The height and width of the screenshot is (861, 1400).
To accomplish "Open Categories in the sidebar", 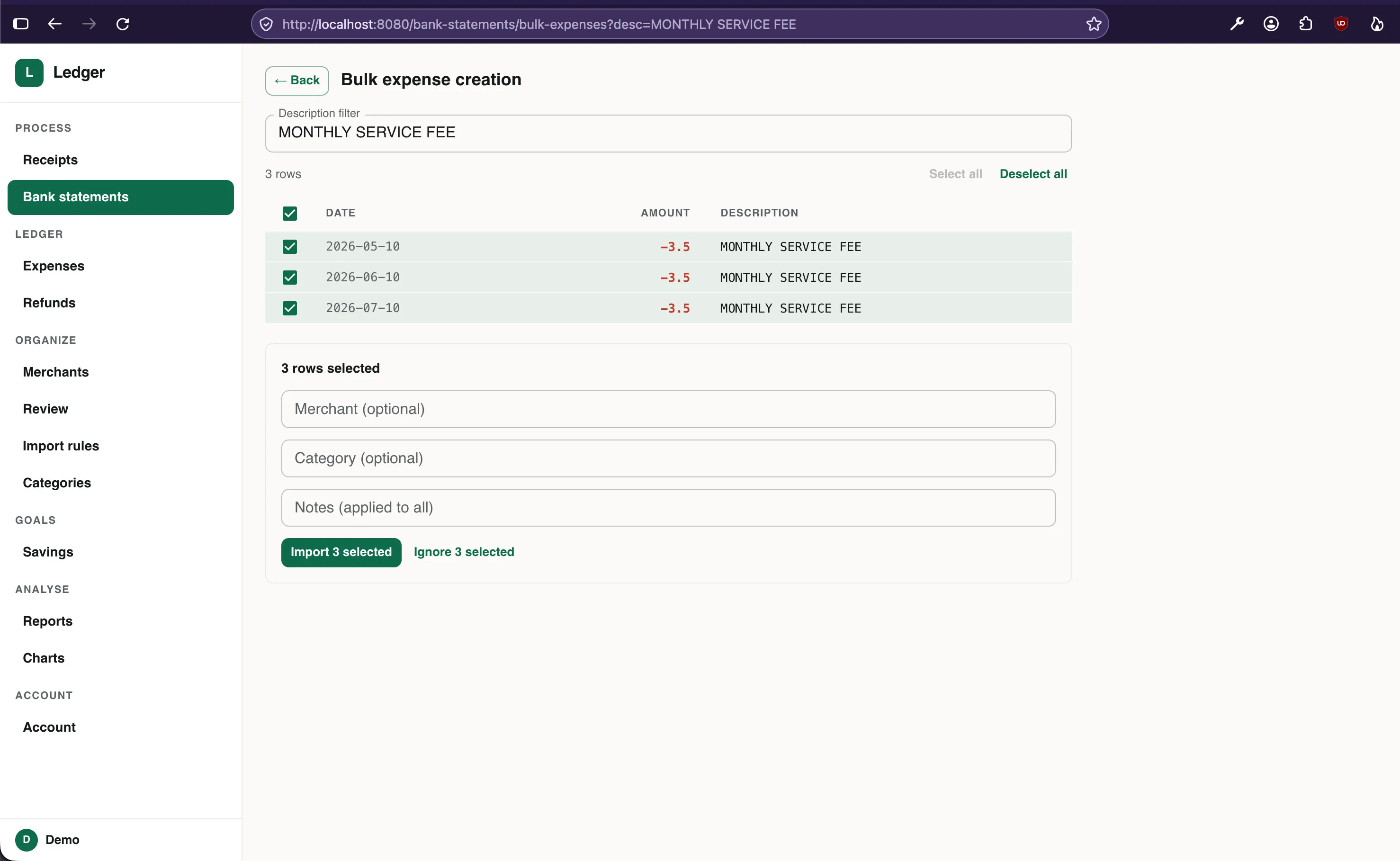I will point(121,483).
